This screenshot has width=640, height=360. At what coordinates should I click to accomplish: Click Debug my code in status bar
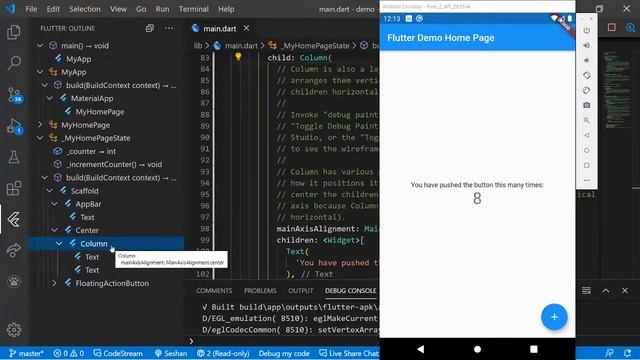click(x=284, y=353)
